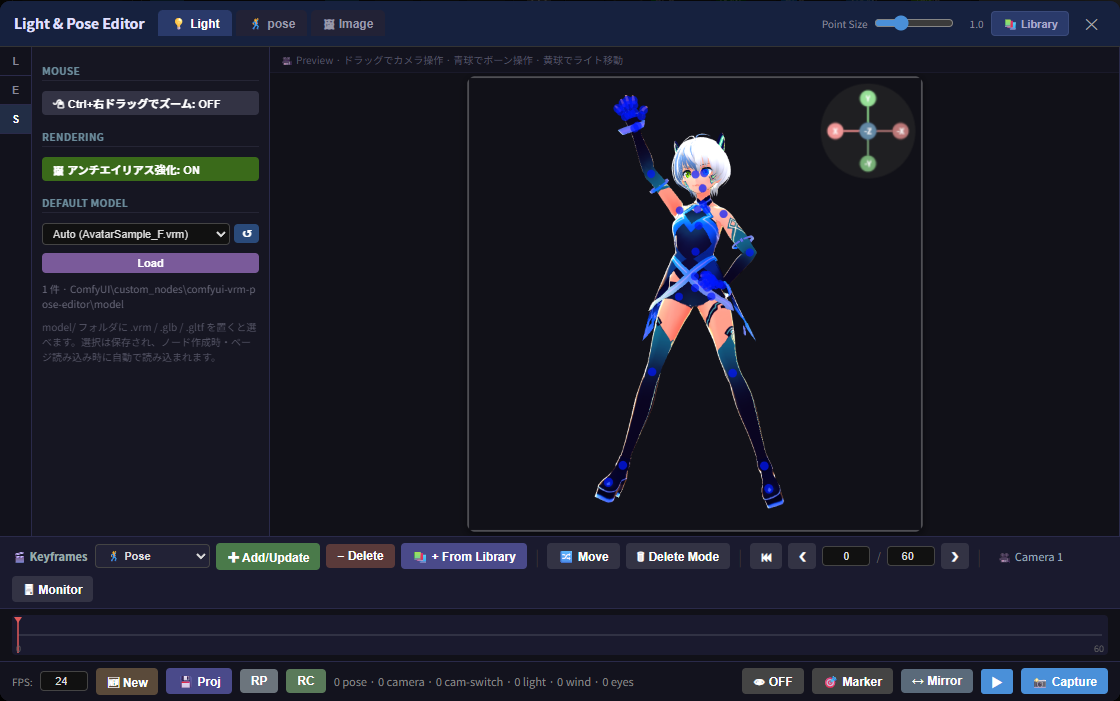Click the right red negative X gizmo ball

coord(901,131)
